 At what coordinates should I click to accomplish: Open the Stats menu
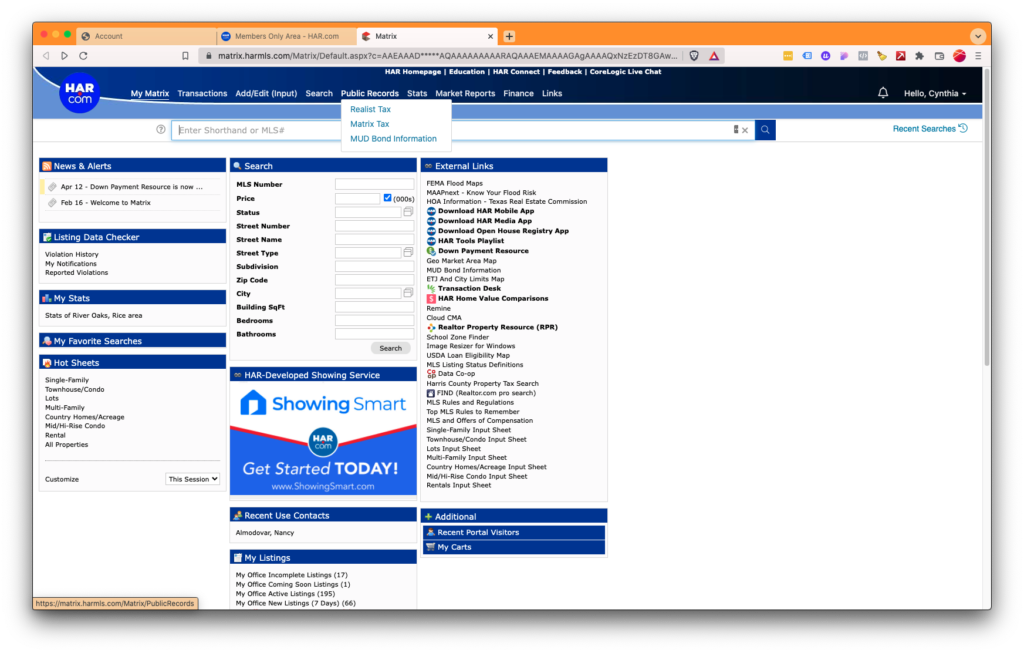point(417,93)
